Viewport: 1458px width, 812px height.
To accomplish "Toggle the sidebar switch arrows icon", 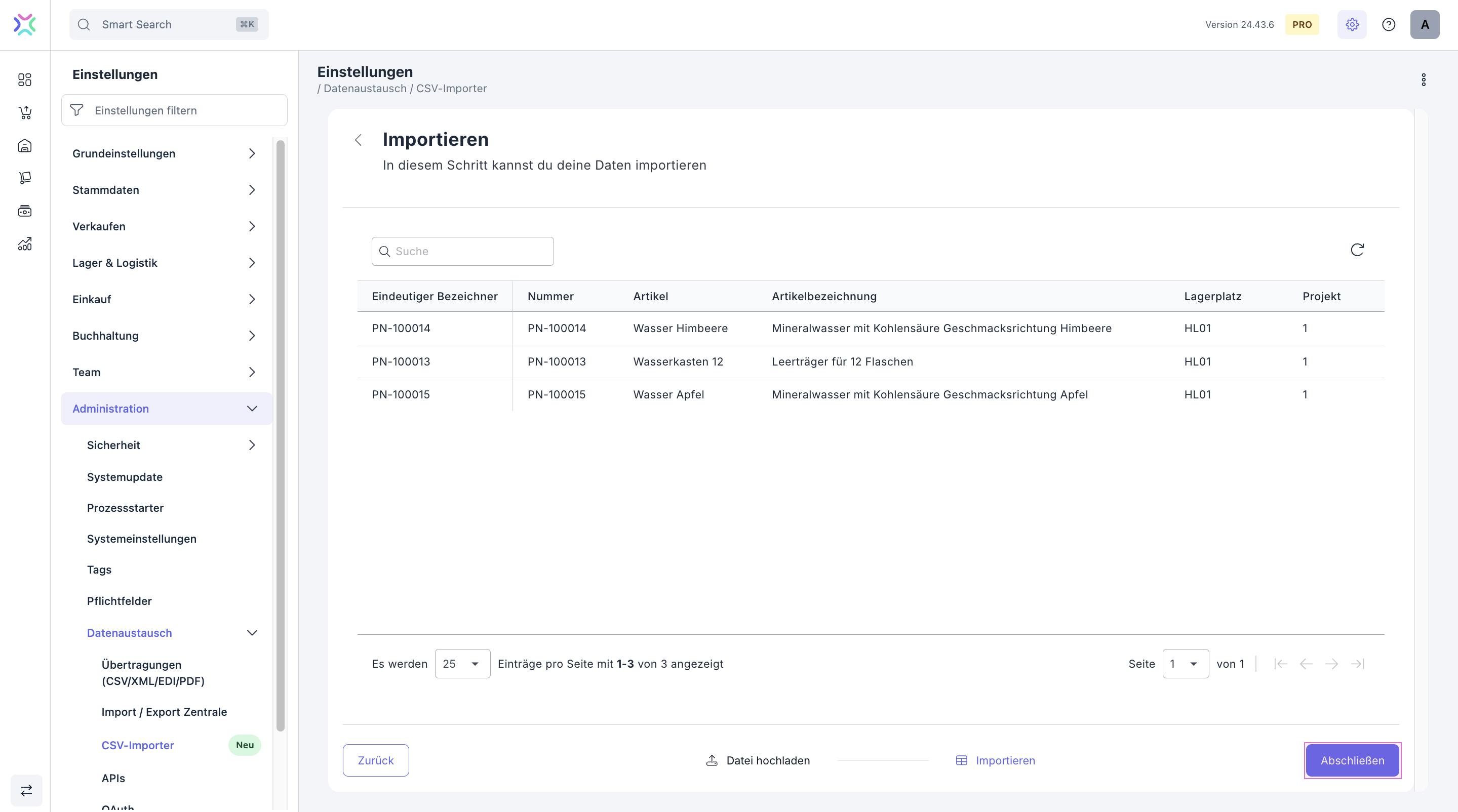I will 27,790.
